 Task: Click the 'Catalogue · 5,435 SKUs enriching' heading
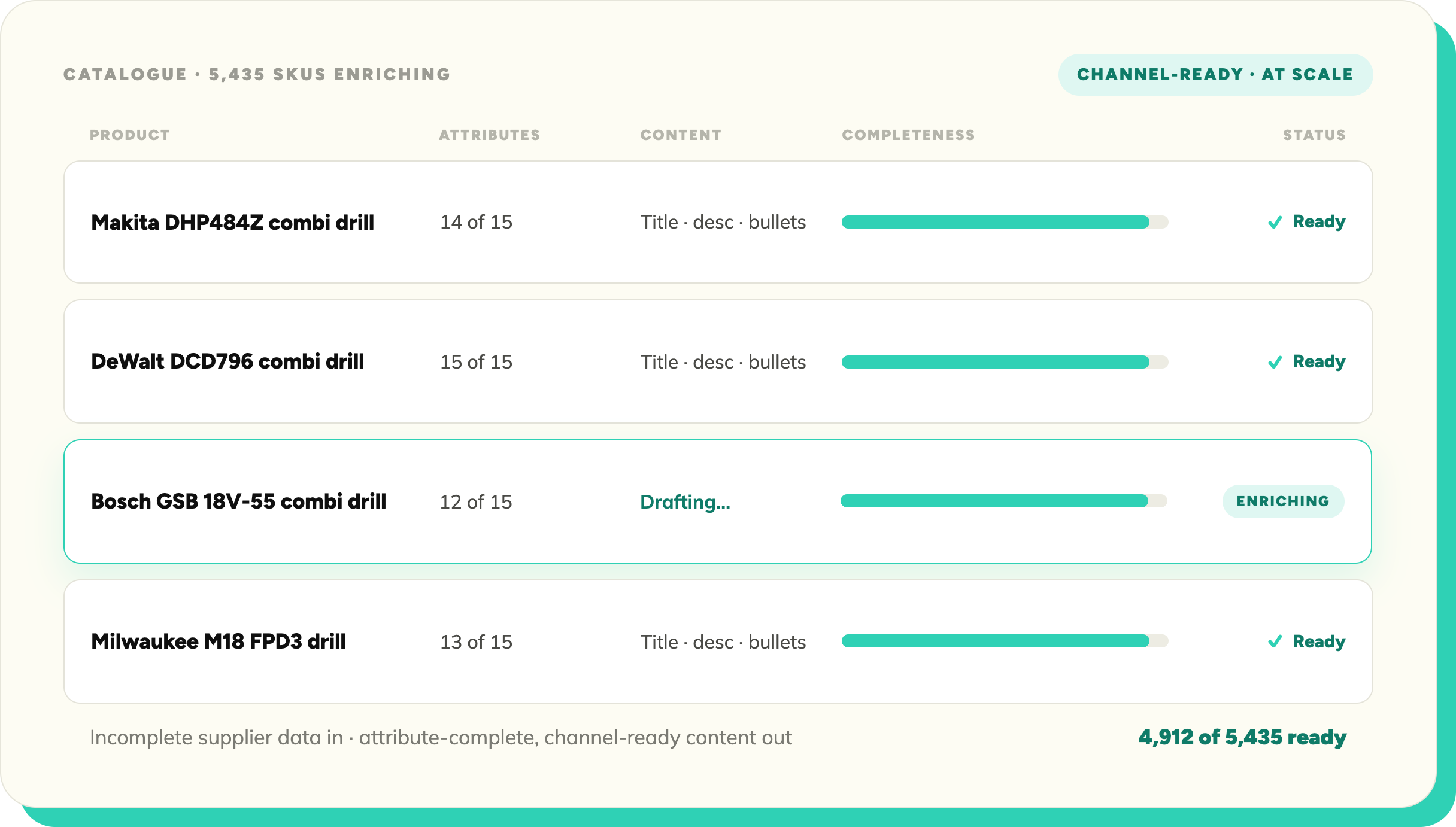click(x=257, y=75)
